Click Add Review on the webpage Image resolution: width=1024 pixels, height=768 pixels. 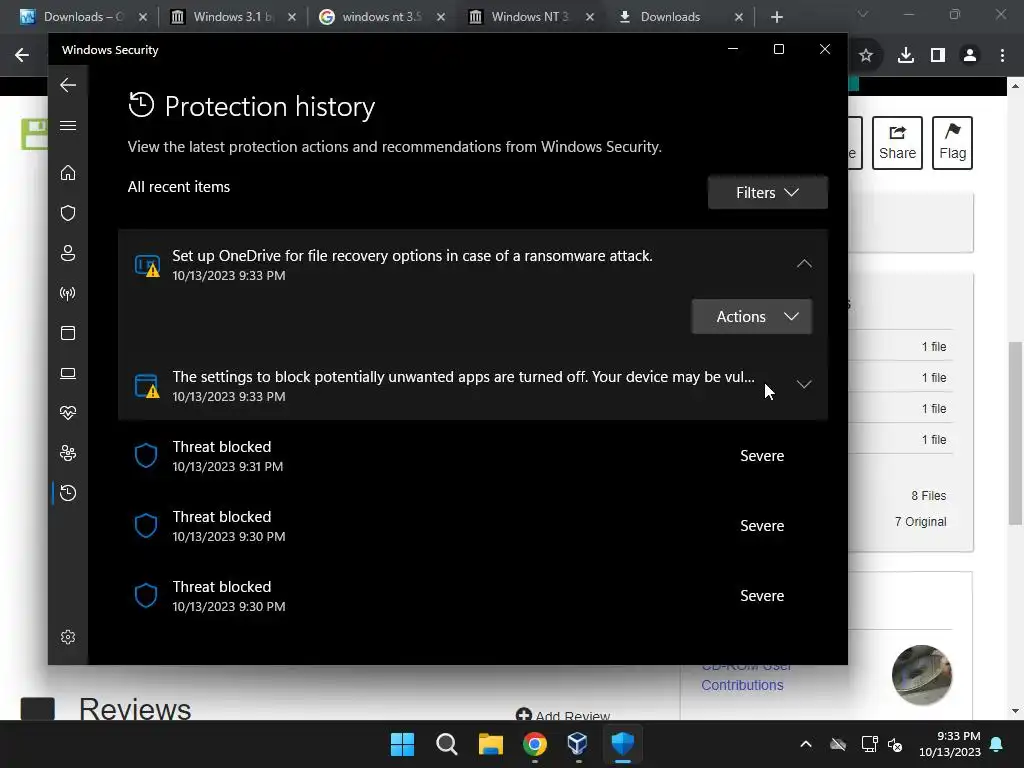pyautogui.click(x=563, y=715)
